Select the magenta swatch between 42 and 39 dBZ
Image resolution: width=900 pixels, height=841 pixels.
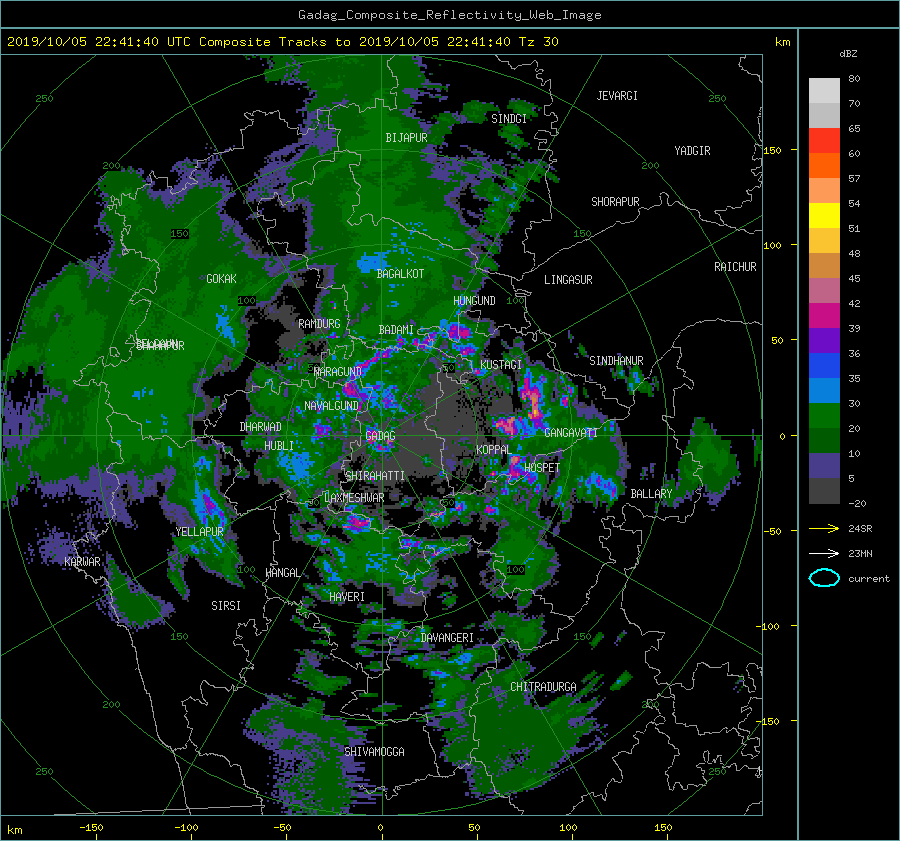pyautogui.click(x=824, y=316)
